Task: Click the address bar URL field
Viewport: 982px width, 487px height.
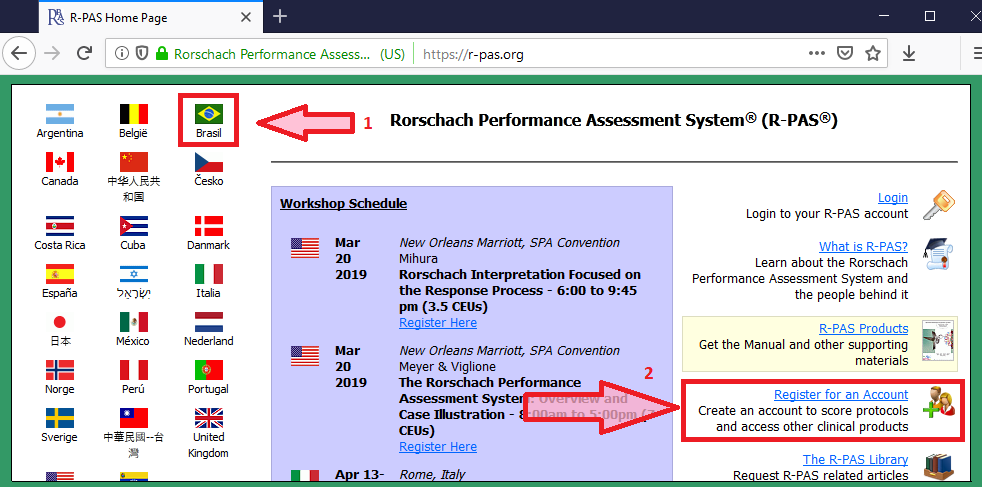Action: [x=600, y=54]
